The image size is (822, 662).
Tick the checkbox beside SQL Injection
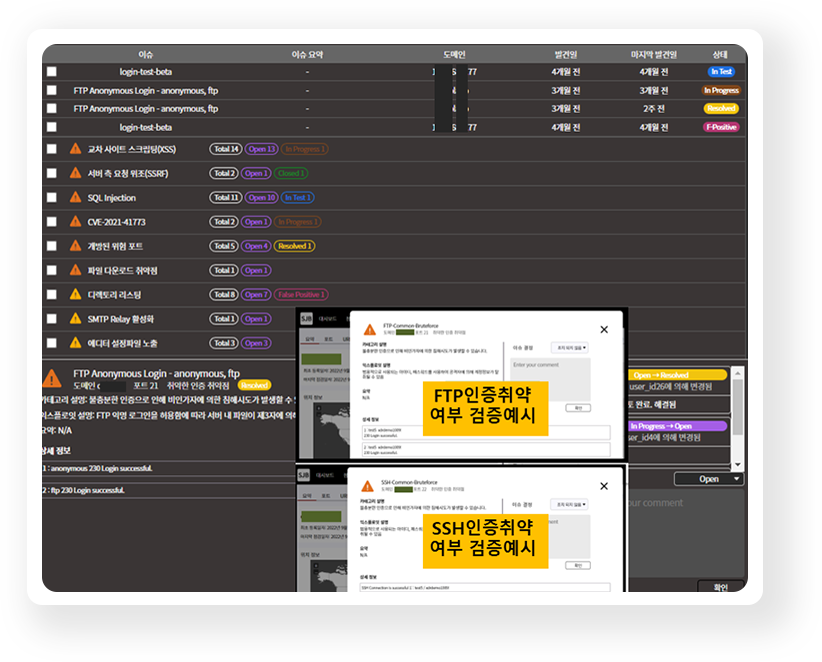(52, 198)
